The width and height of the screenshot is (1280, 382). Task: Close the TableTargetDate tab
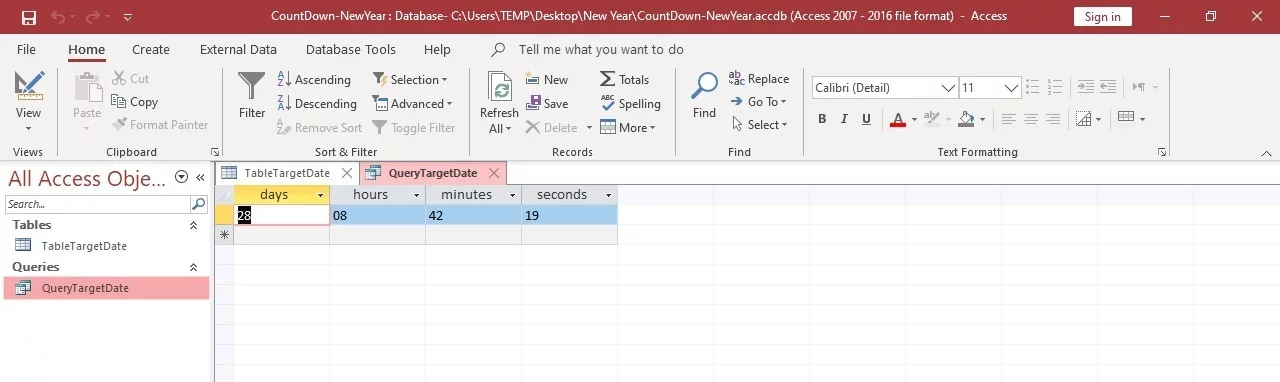(x=346, y=173)
